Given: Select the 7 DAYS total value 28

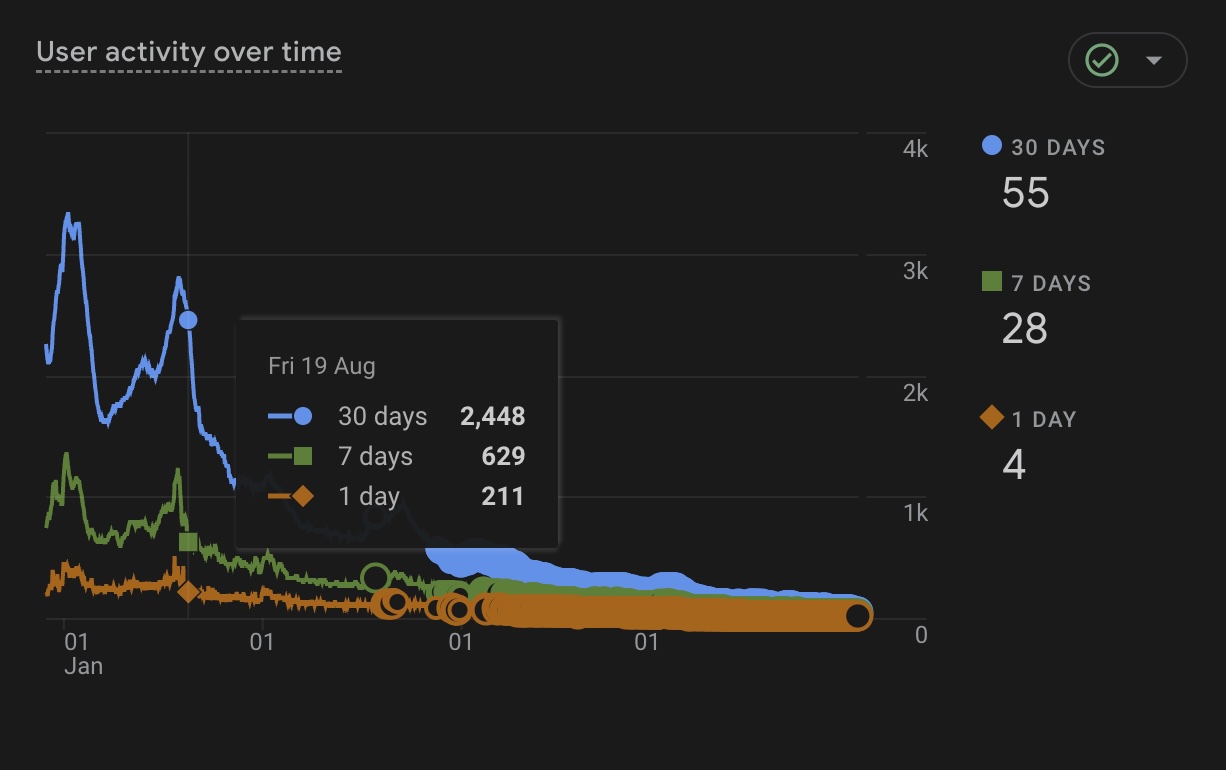Looking at the screenshot, I should 1025,328.
